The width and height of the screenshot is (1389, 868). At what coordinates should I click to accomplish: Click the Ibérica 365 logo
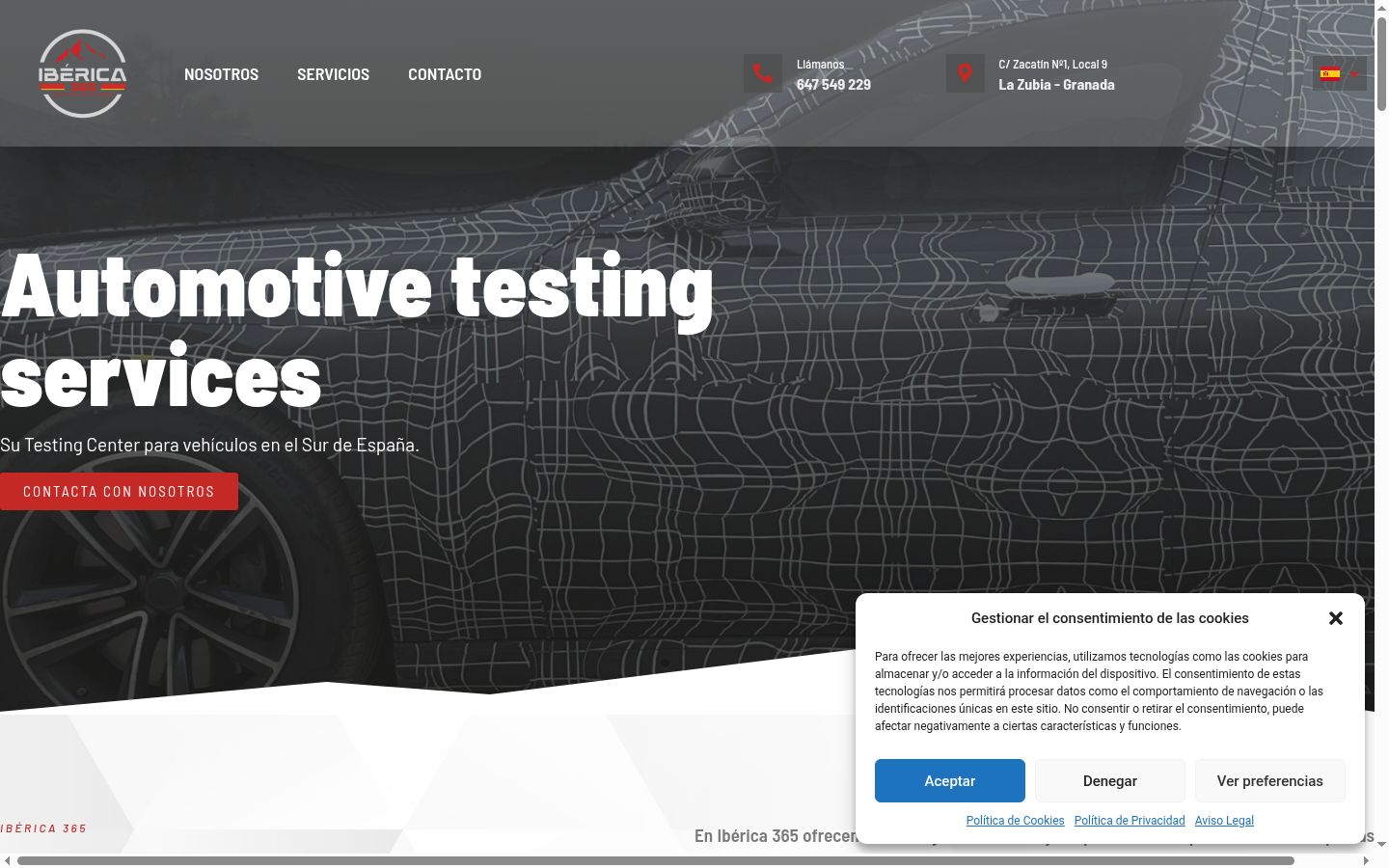tap(82, 74)
